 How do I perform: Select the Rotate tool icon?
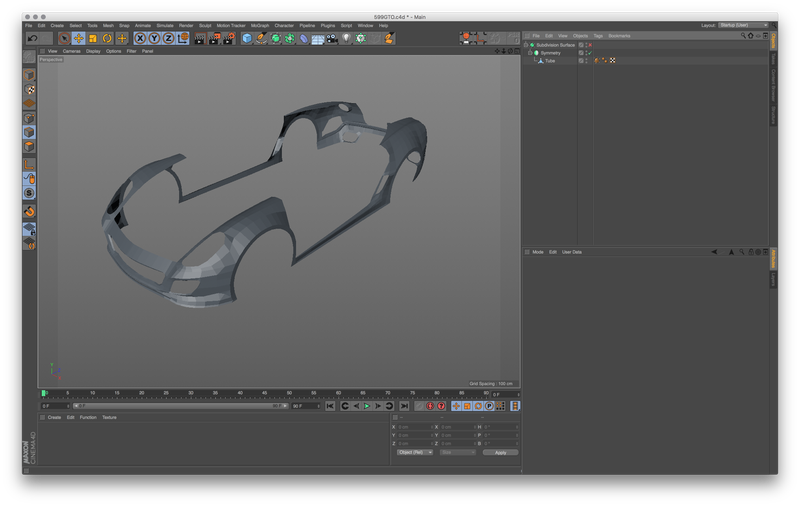107,38
